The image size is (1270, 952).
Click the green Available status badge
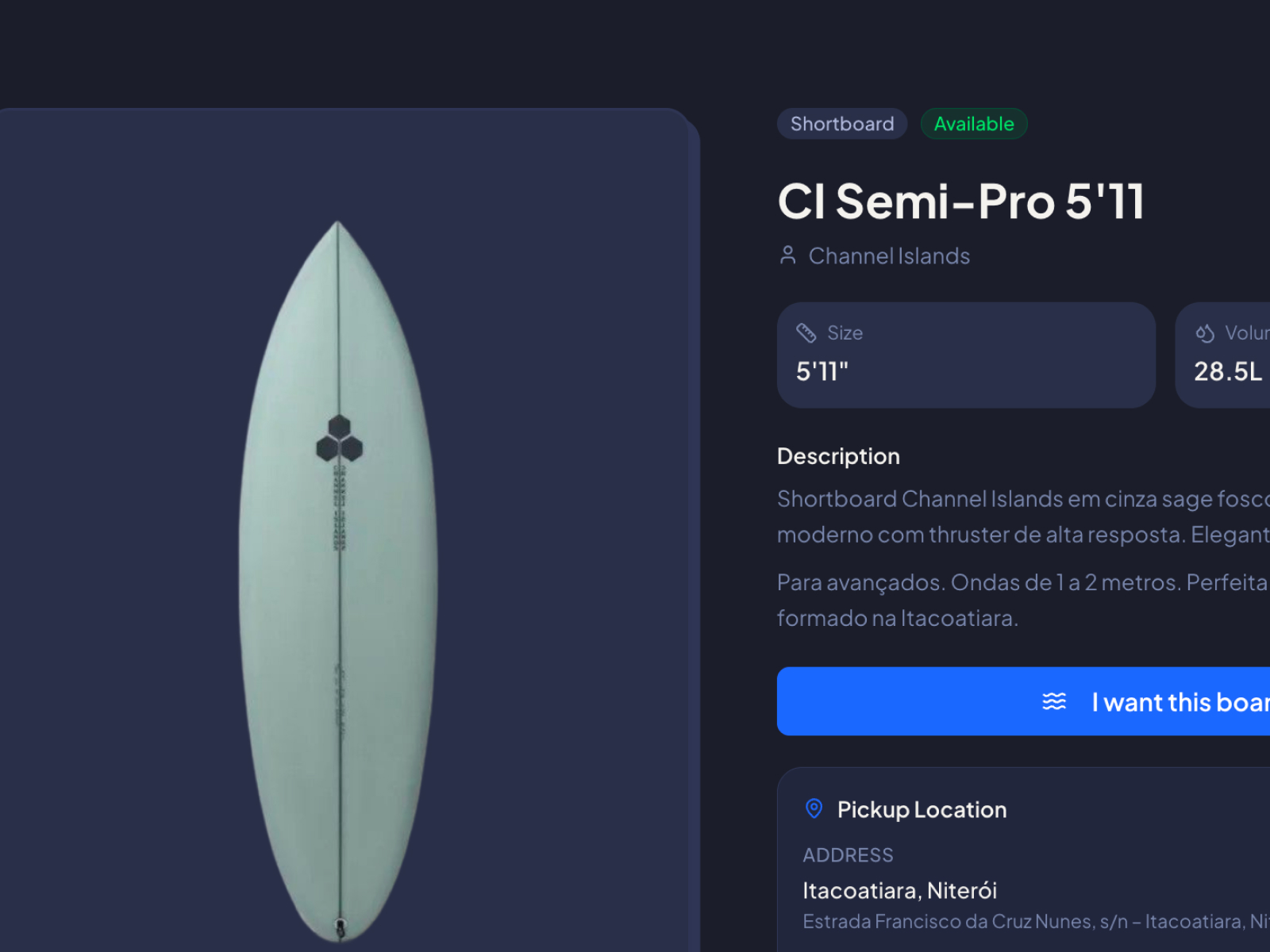(x=974, y=125)
